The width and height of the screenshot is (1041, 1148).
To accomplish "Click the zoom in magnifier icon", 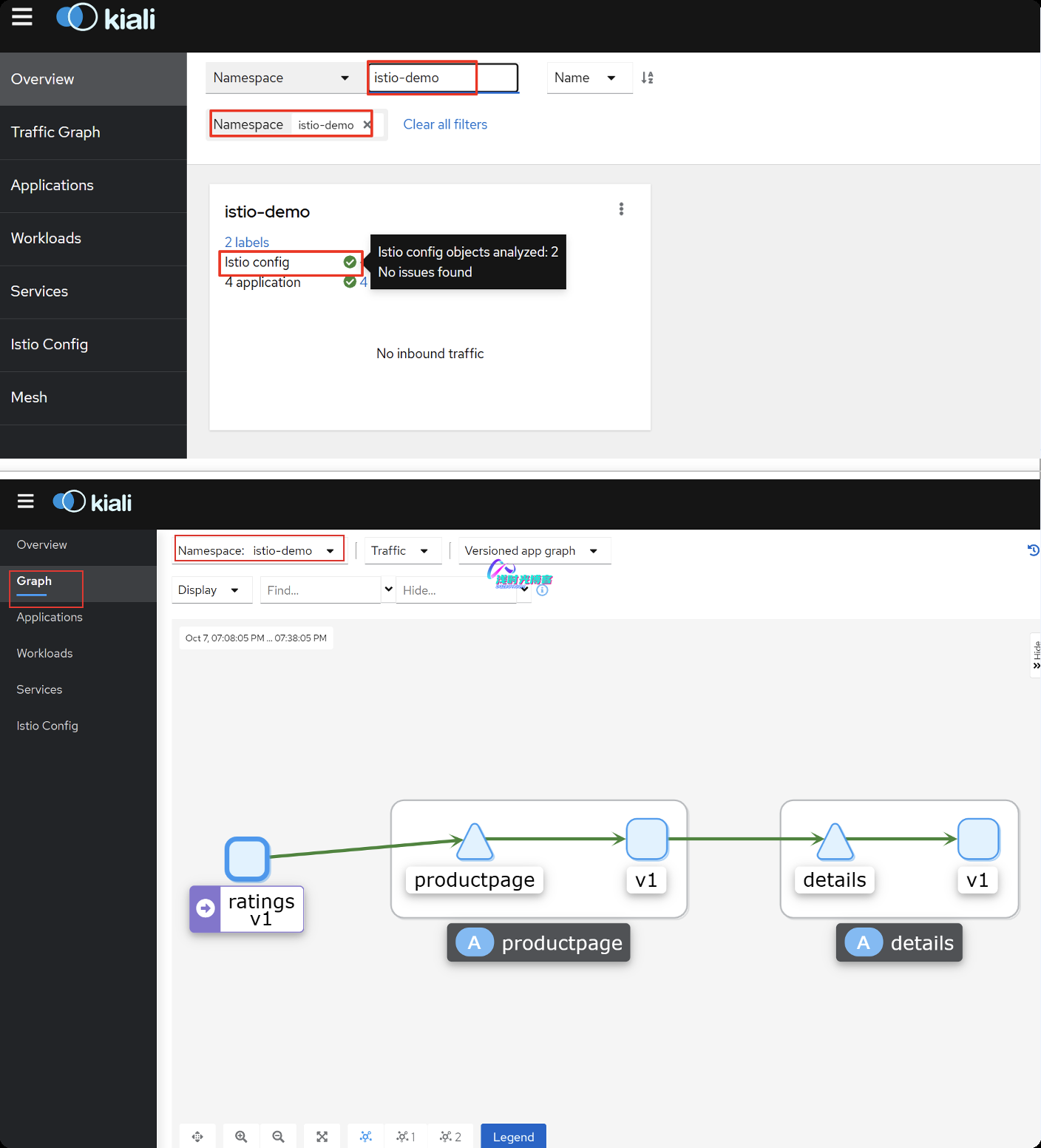I will pos(241,1136).
